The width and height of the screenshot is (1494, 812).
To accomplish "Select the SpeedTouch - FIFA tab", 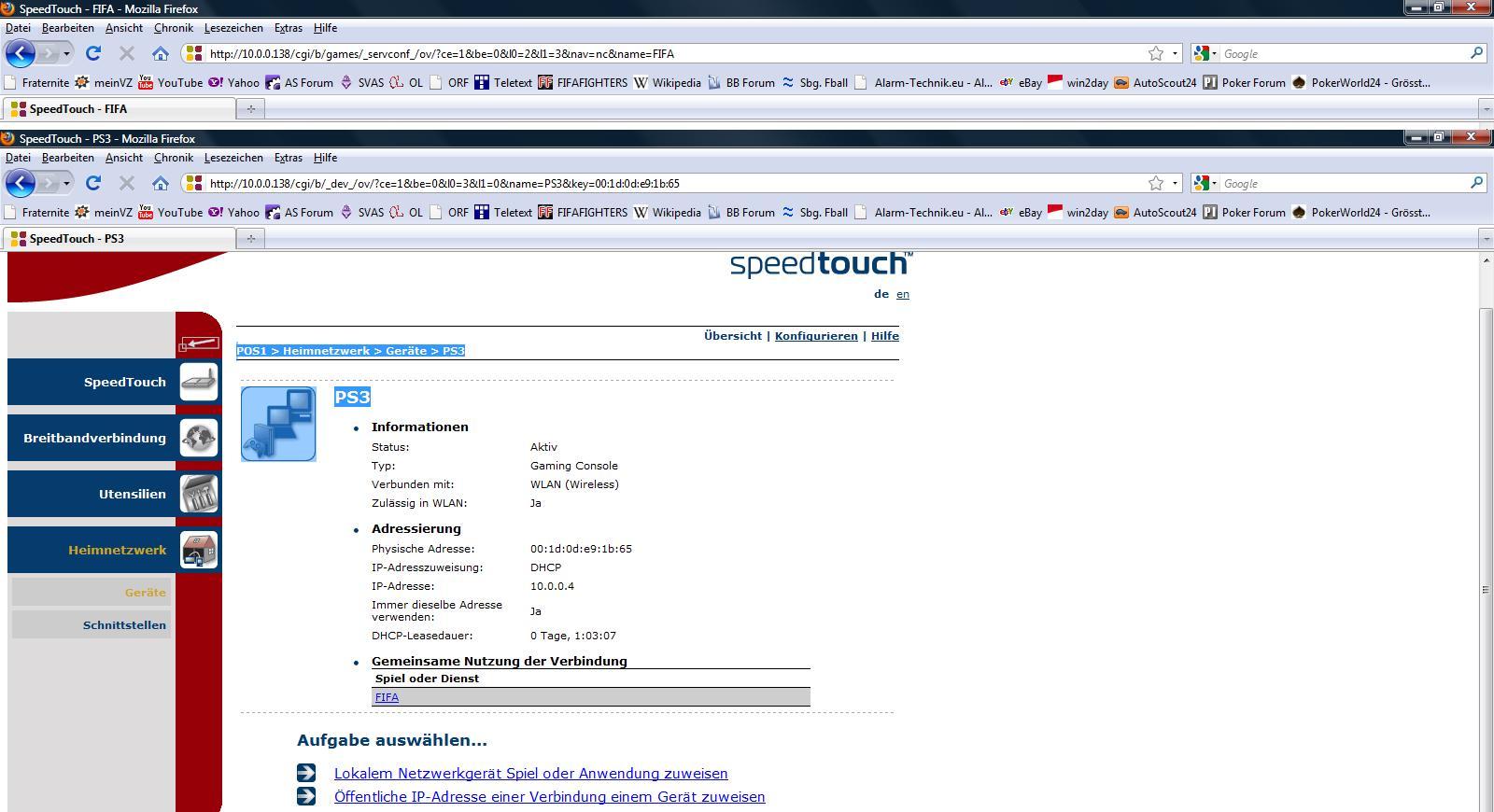I will coord(119,109).
